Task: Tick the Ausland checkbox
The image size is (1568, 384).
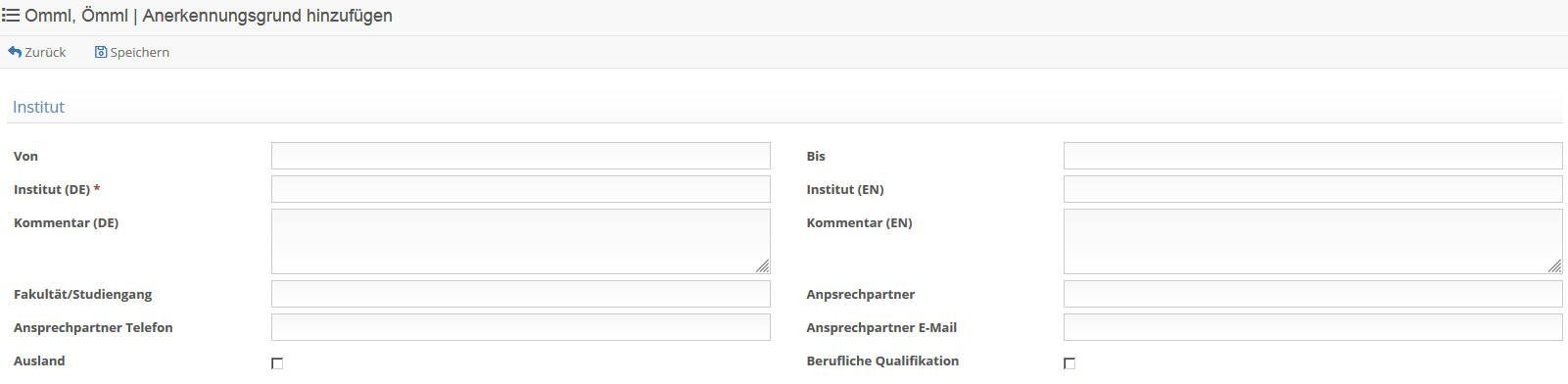Action: click(x=277, y=363)
